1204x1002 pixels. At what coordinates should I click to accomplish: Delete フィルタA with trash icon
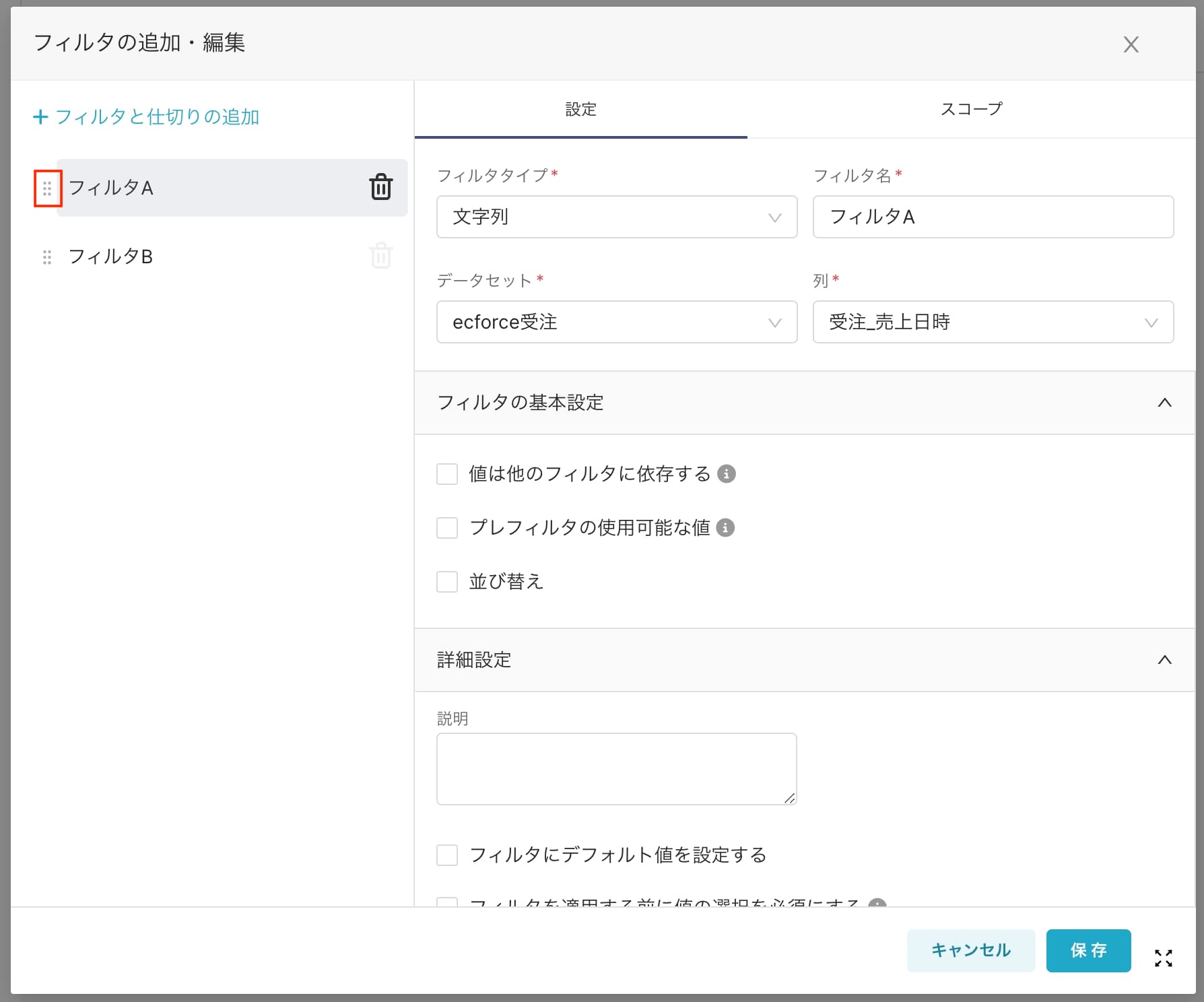(x=380, y=187)
